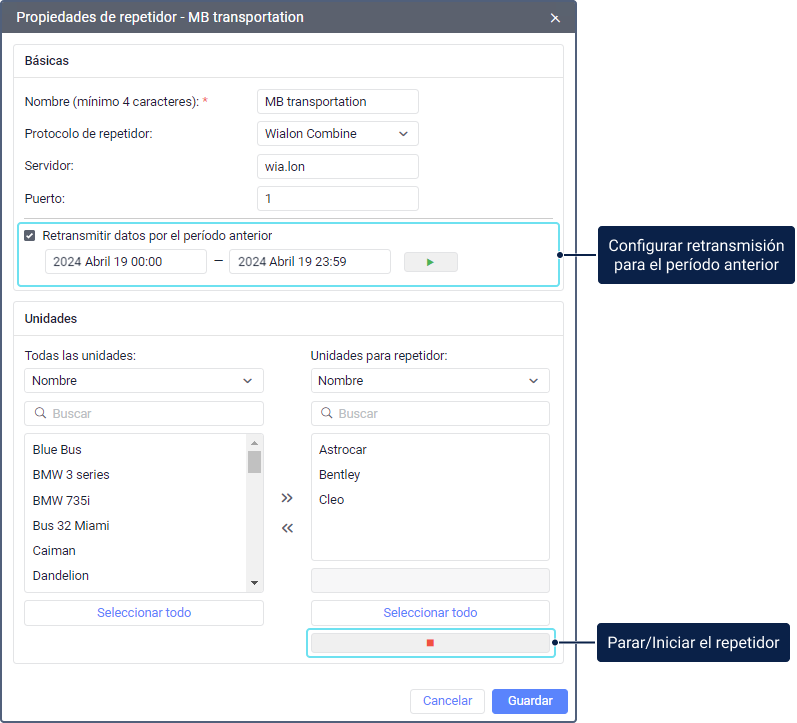Click the start date field 2024 Abril 19 00:00
The image size is (797, 723).
click(x=125, y=262)
